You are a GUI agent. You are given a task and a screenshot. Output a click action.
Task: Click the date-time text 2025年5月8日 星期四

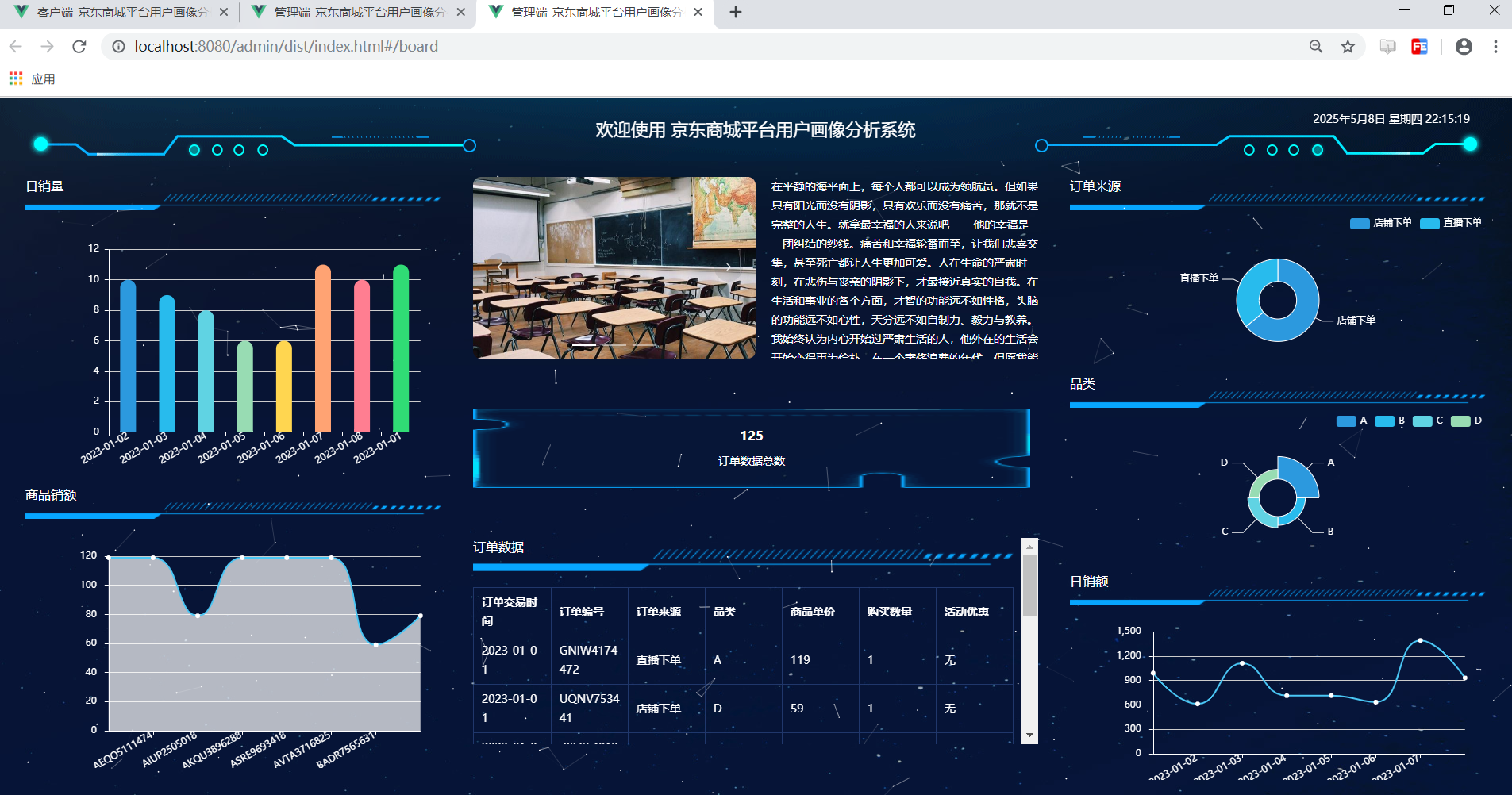(1368, 119)
